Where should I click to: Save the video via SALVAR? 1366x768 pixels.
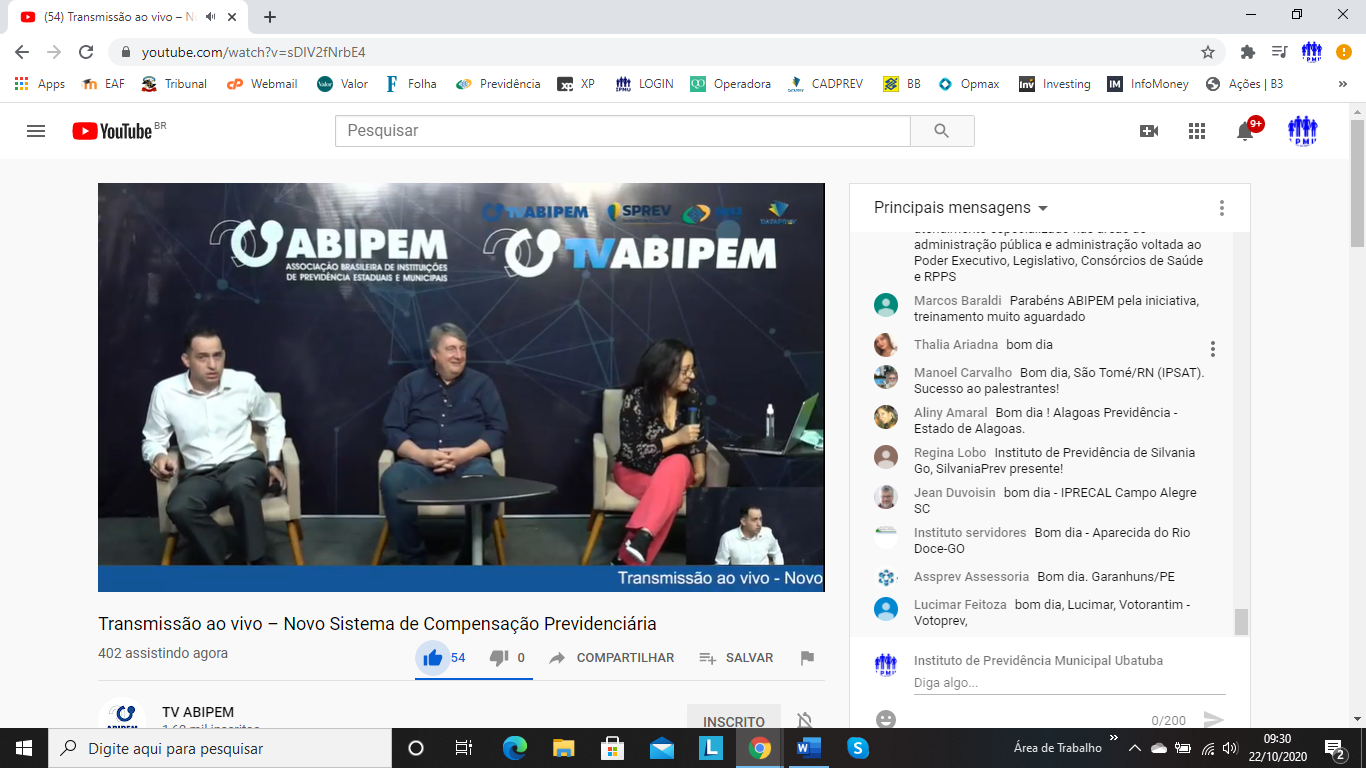point(736,658)
